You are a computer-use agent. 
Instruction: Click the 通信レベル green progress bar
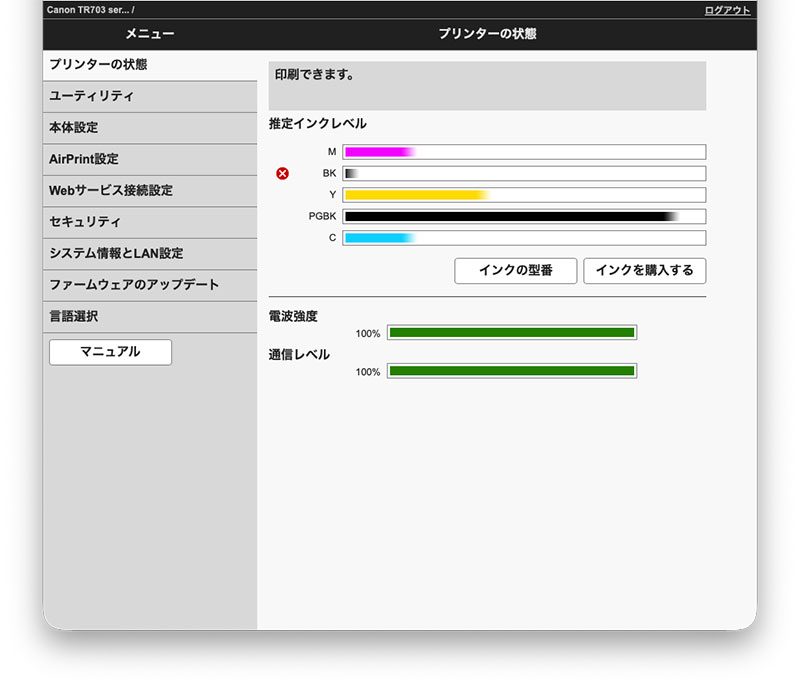coord(512,371)
